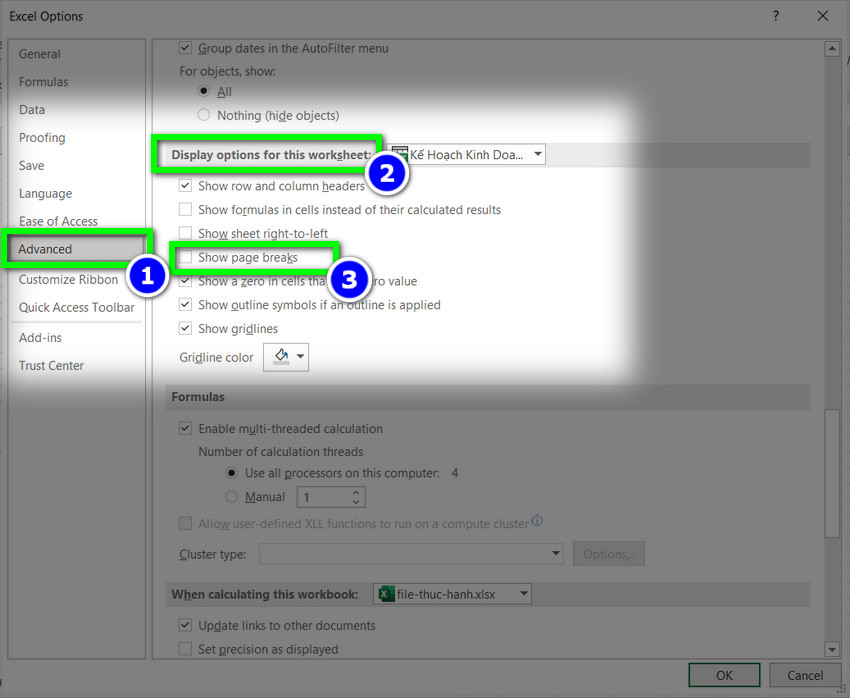The image size is (850, 698).
Task: Select Advanced in the left sidebar
Action: pos(46,249)
